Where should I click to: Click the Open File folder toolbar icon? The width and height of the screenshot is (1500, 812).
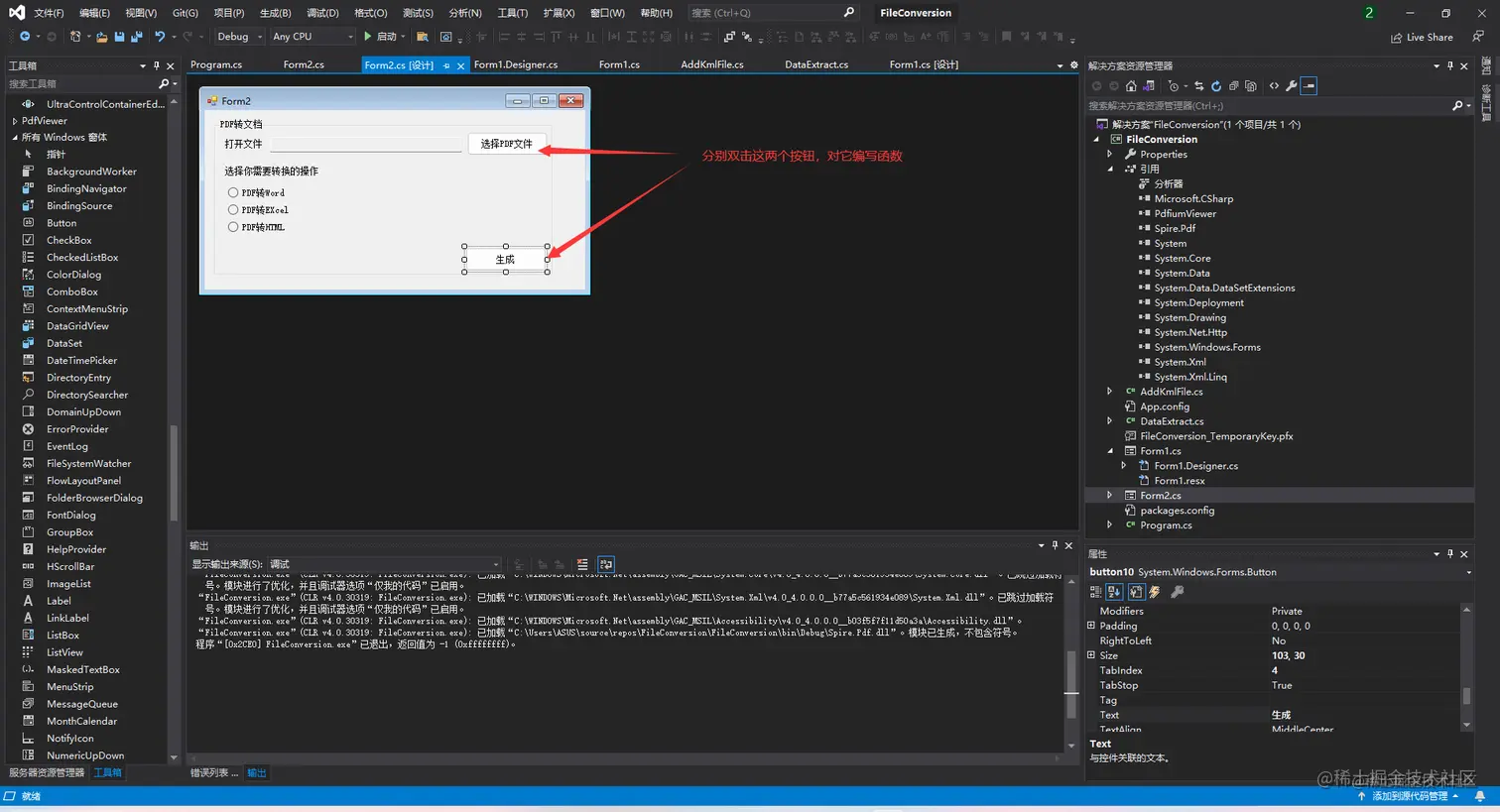point(102,37)
